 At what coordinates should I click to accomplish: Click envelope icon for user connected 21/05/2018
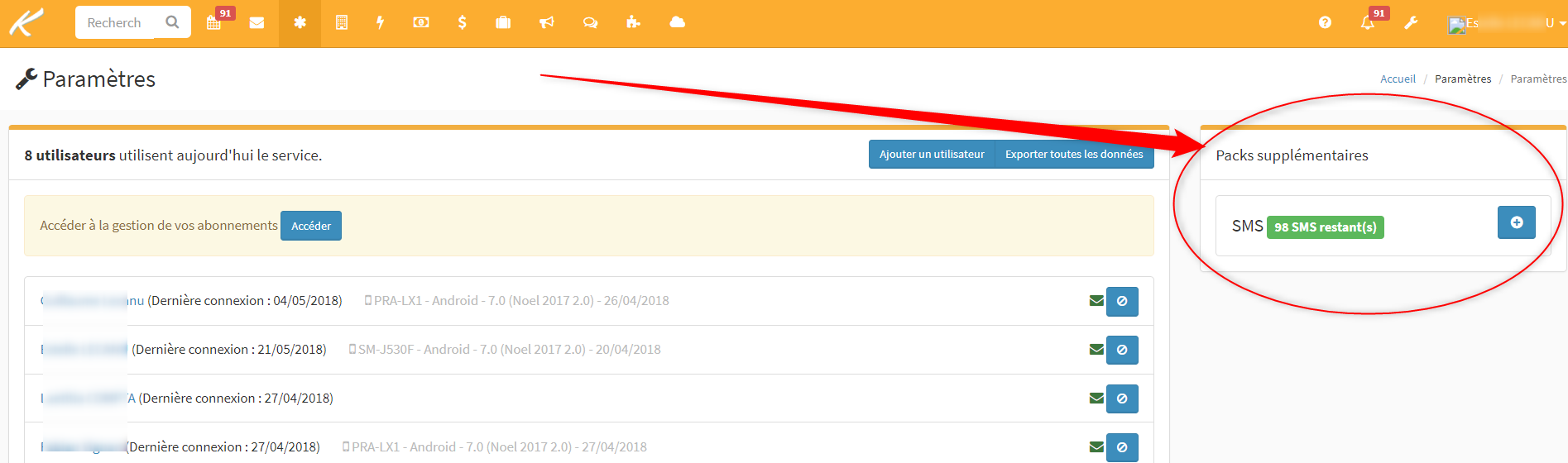click(x=1096, y=350)
